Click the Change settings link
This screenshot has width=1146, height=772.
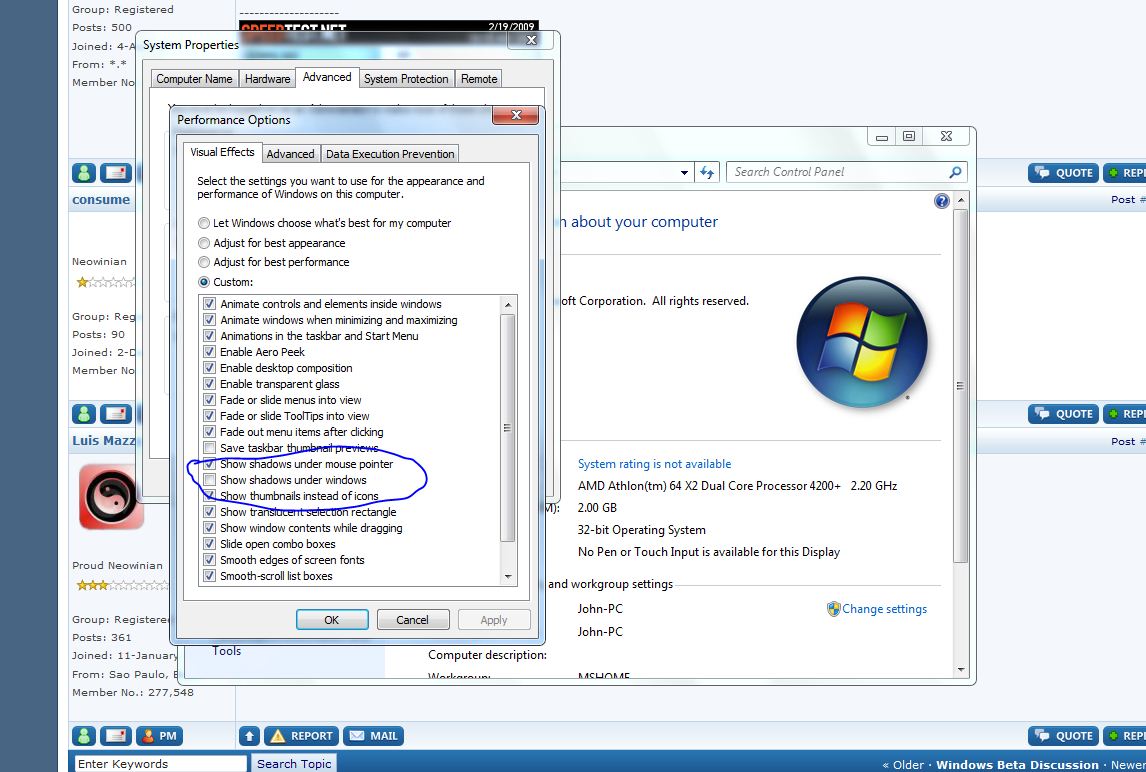click(x=884, y=609)
